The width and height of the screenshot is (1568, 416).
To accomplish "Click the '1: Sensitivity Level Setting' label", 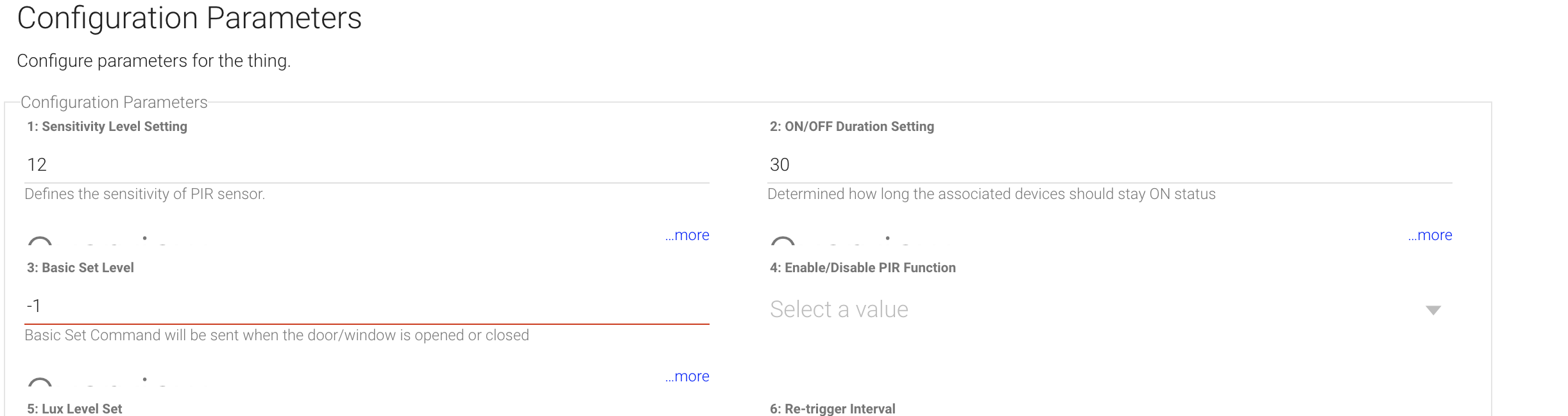I will tap(107, 126).
